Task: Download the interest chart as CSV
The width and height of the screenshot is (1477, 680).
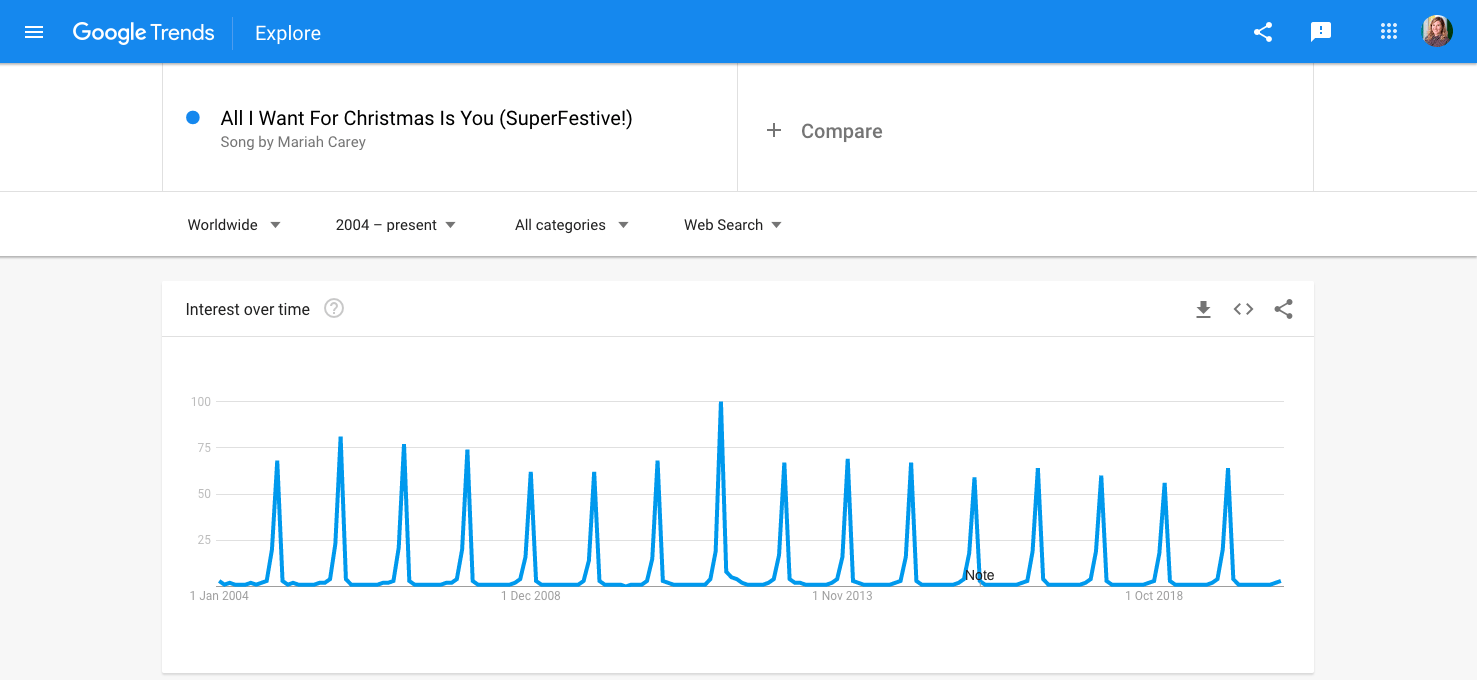Action: [1203, 310]
